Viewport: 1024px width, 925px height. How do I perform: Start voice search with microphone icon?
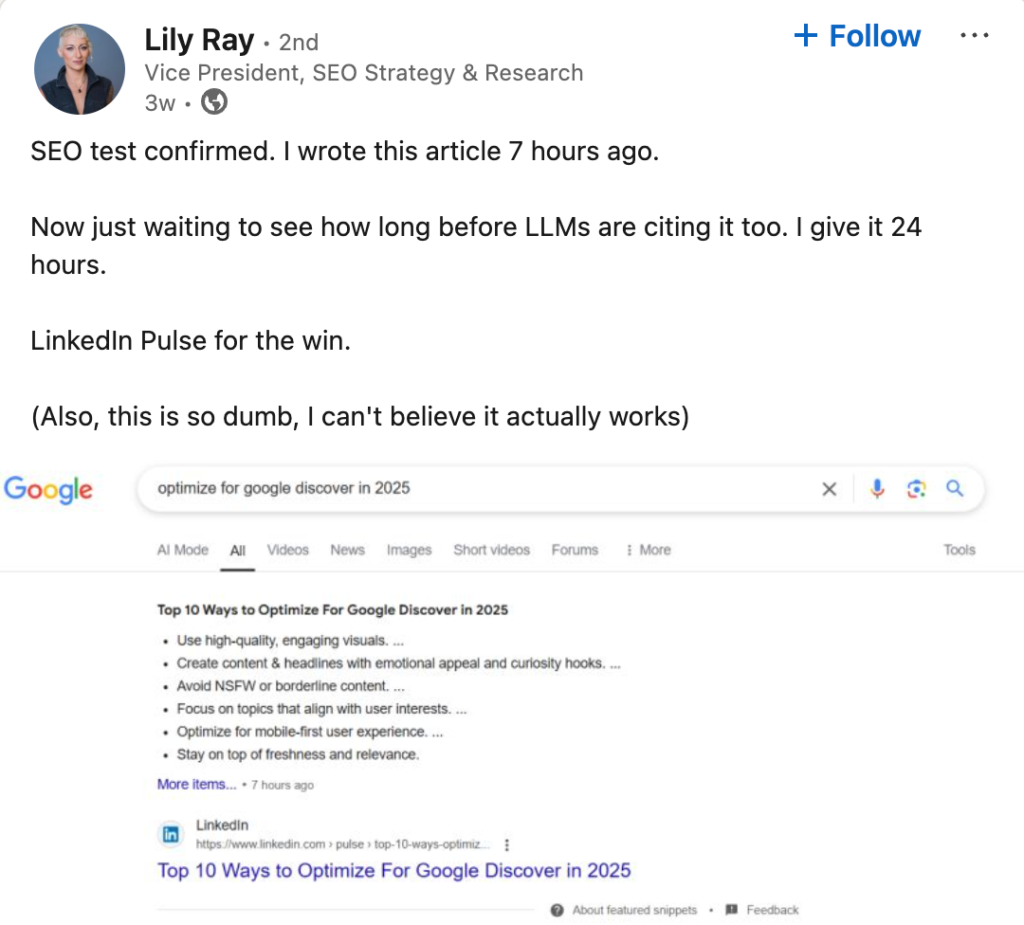pyautogui.click(x=877, y=489)
